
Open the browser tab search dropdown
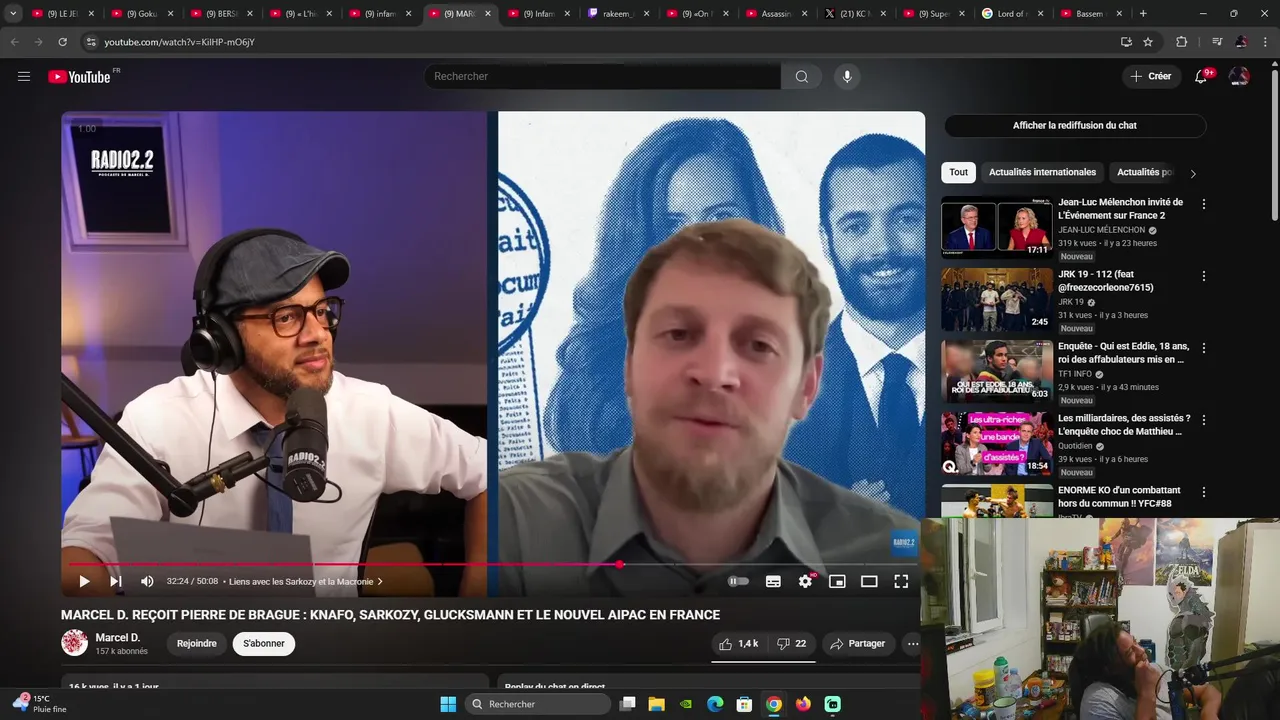13,14
